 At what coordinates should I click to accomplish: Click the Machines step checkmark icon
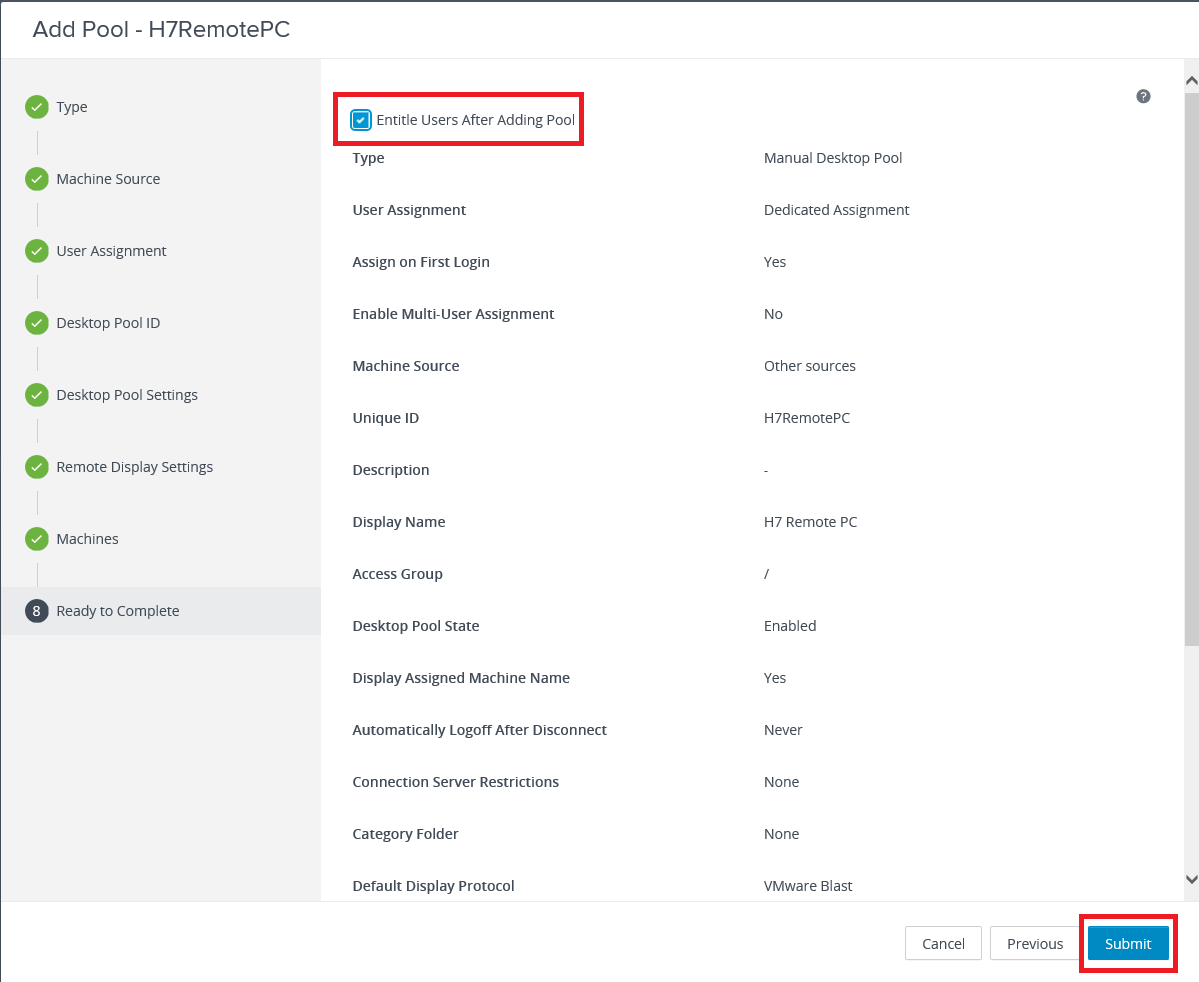tap(37, 539)
